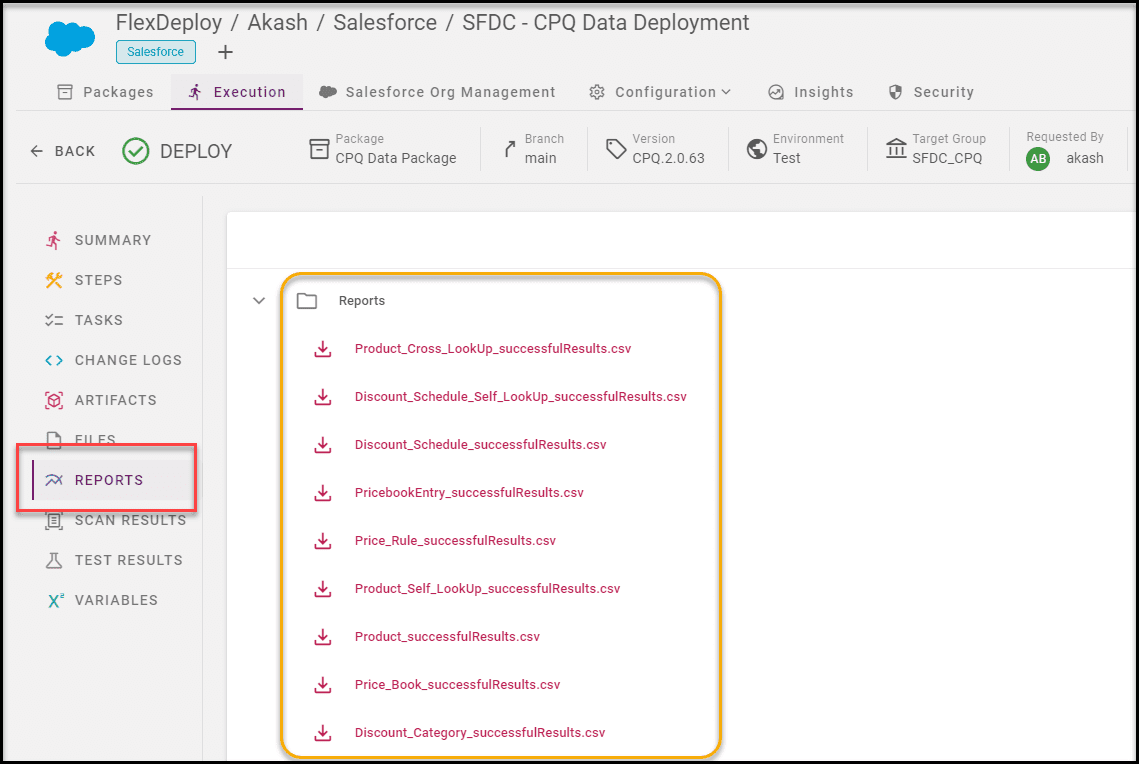Viewport: 1139px width, 764px height.
Task: Click the Branch arrow icon
Action: tap(510, 149)
